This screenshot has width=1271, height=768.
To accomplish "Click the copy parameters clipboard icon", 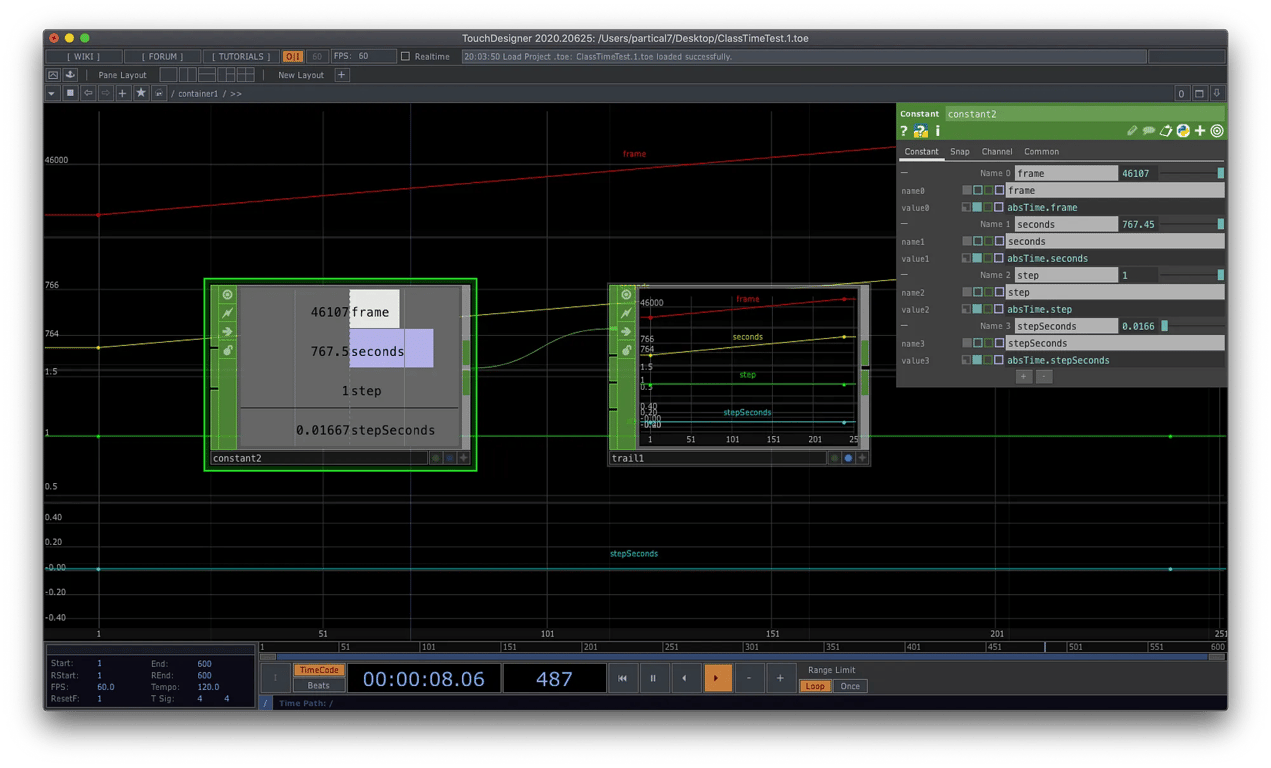I will pyautogui.click(x=1165, y=131).
